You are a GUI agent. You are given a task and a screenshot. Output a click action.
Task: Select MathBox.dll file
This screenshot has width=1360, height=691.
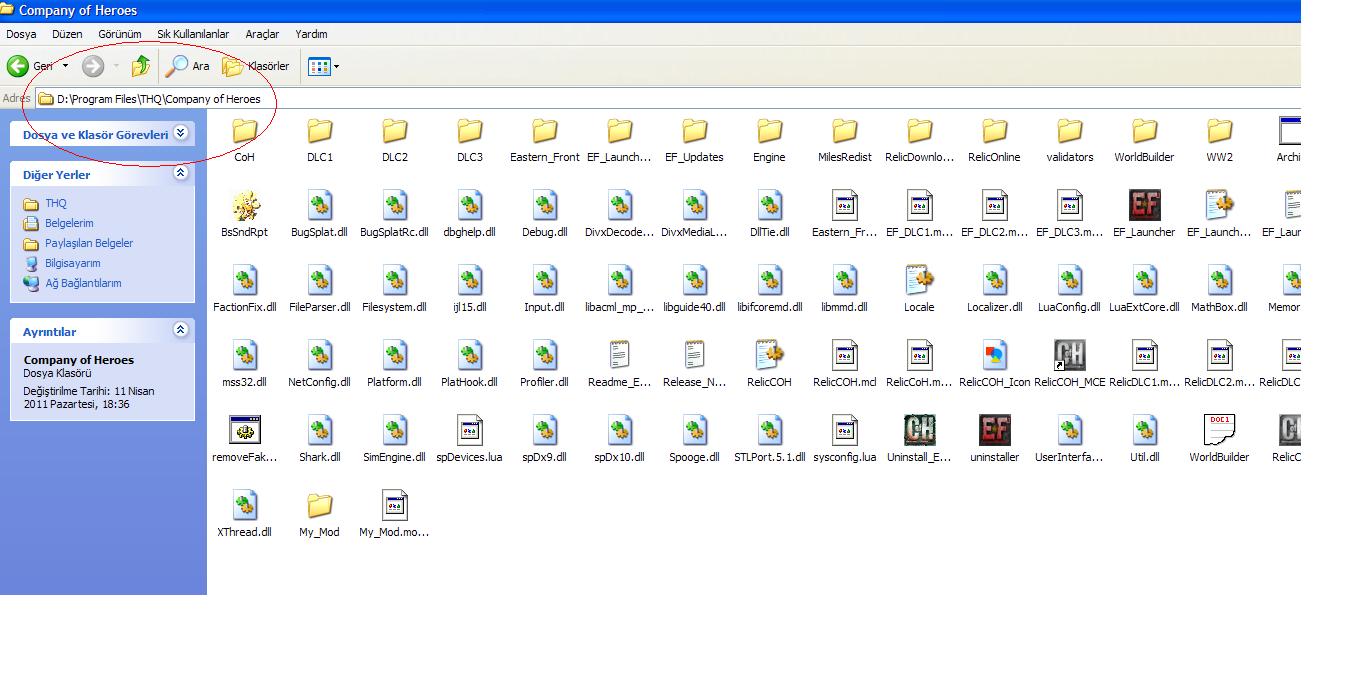(x=1219, y=290)
